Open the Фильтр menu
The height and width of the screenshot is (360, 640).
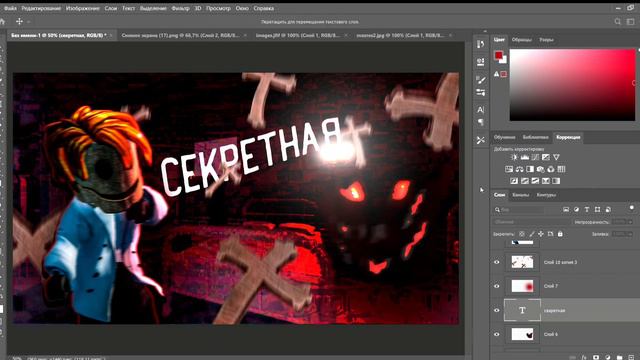pyautogui.click(x=180, y=8)
